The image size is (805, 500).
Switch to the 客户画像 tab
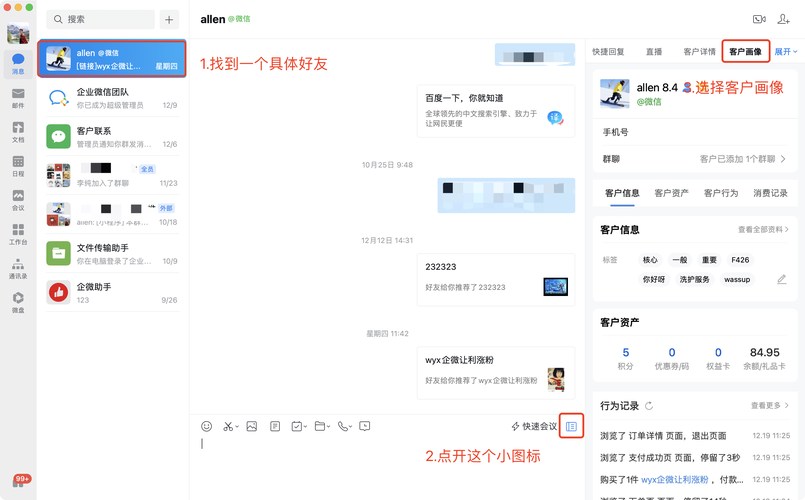tap(745, 51)
